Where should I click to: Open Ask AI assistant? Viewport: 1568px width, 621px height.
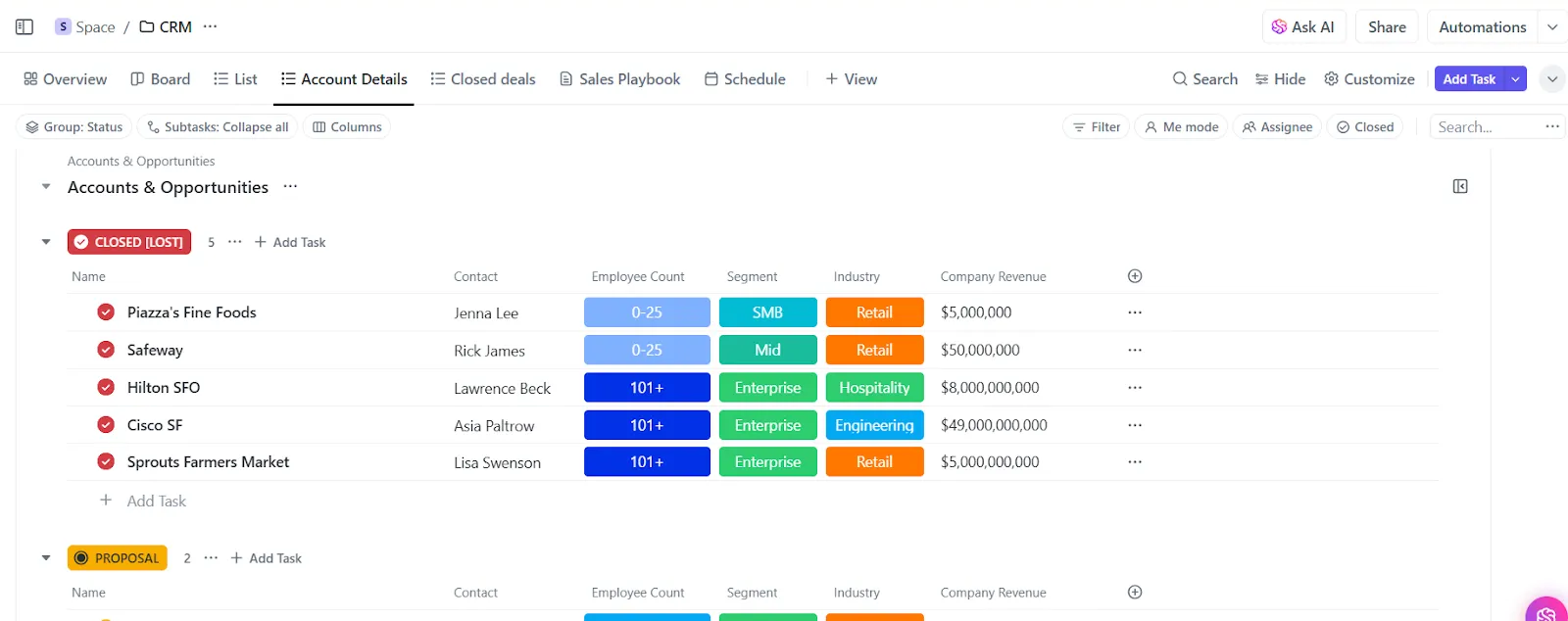tap(1303, 26)
